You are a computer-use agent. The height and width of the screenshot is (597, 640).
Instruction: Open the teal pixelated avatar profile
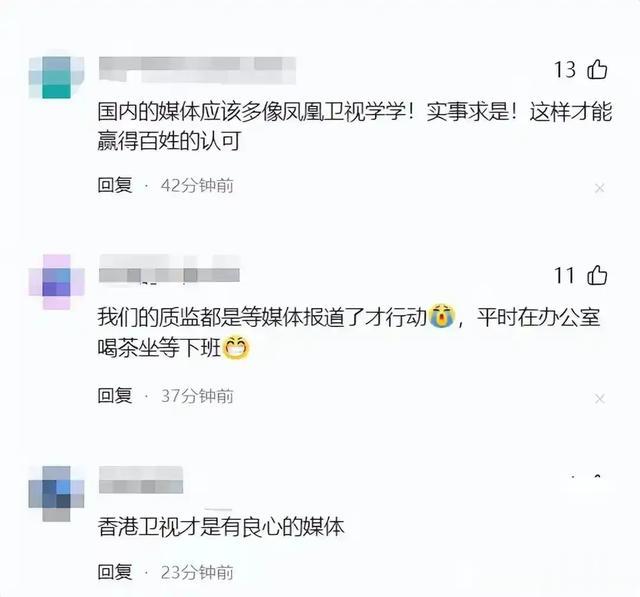point(56,78)
